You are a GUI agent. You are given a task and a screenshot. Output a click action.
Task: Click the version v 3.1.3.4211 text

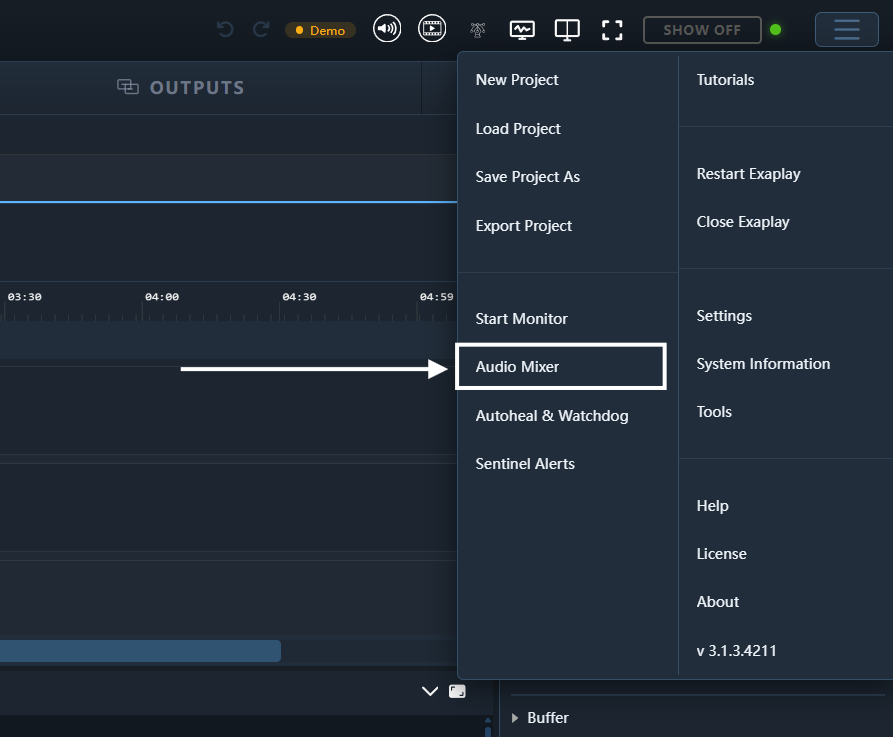(736, 650)
